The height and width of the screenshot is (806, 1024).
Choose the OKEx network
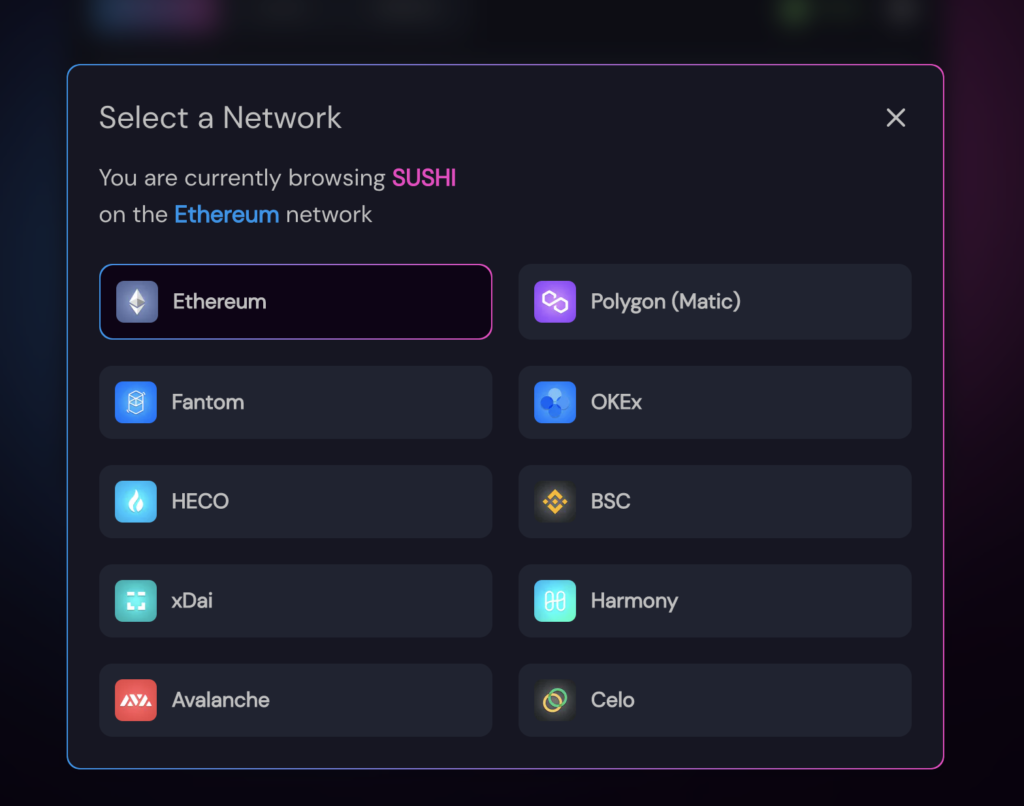tap(715, 402)
